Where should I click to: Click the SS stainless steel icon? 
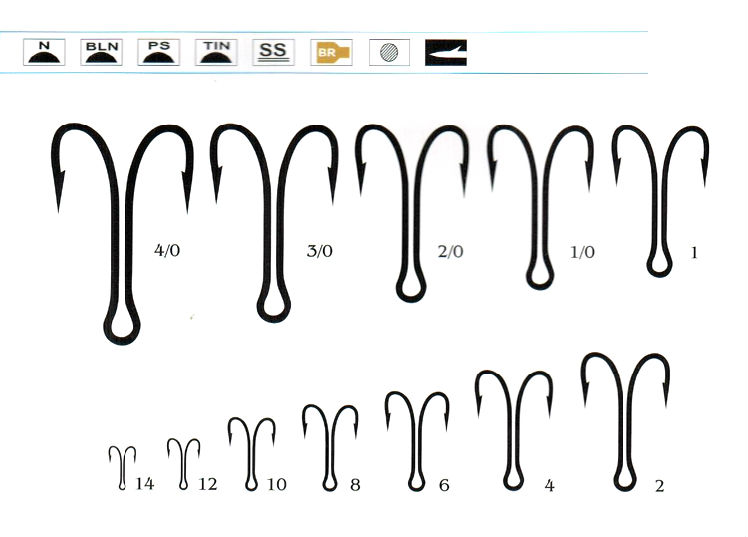tap(273, 52)
